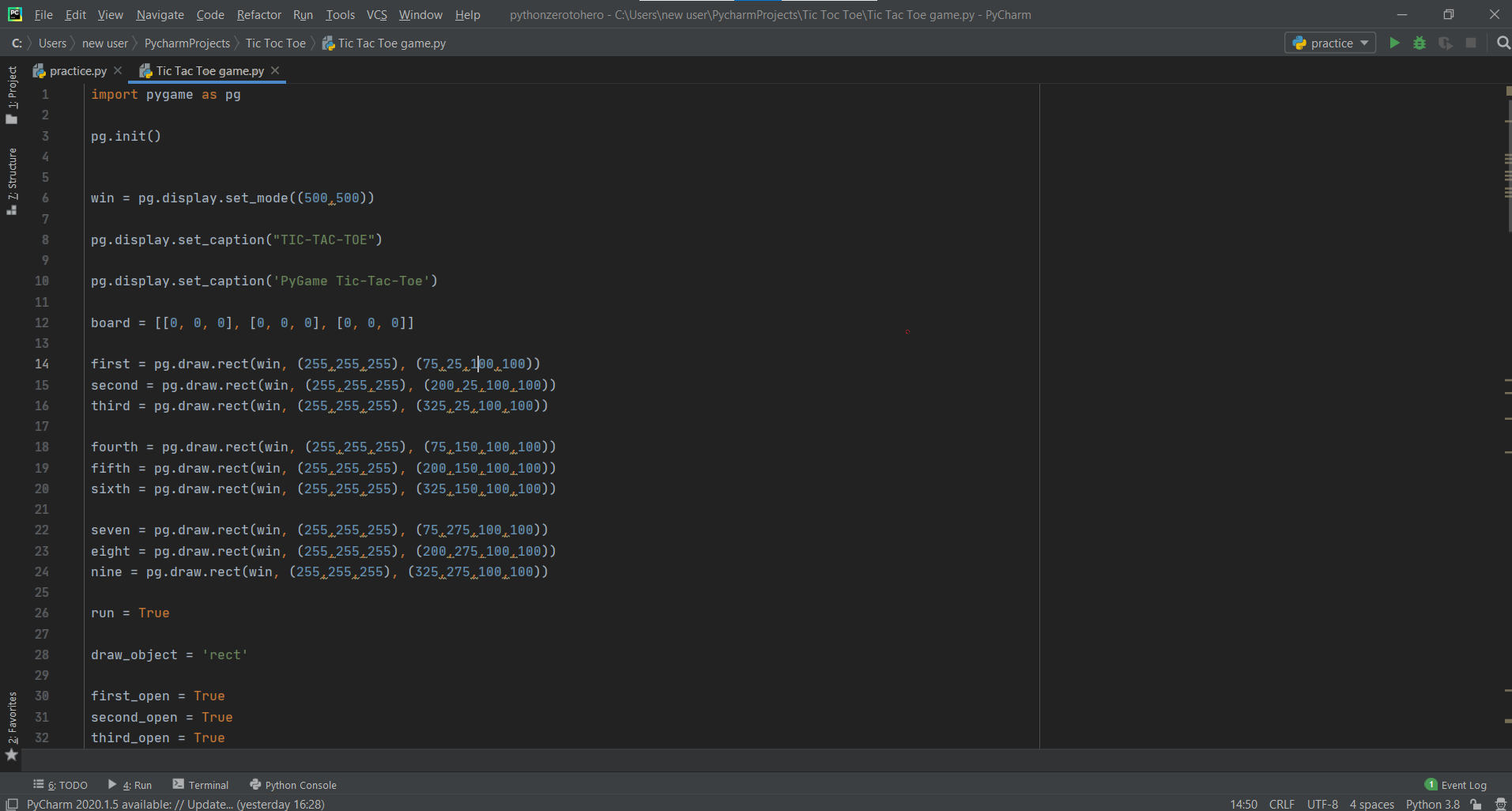Change the 4 spaces indent setting
Screen dimensions: 1512x811
point(1371,804)
